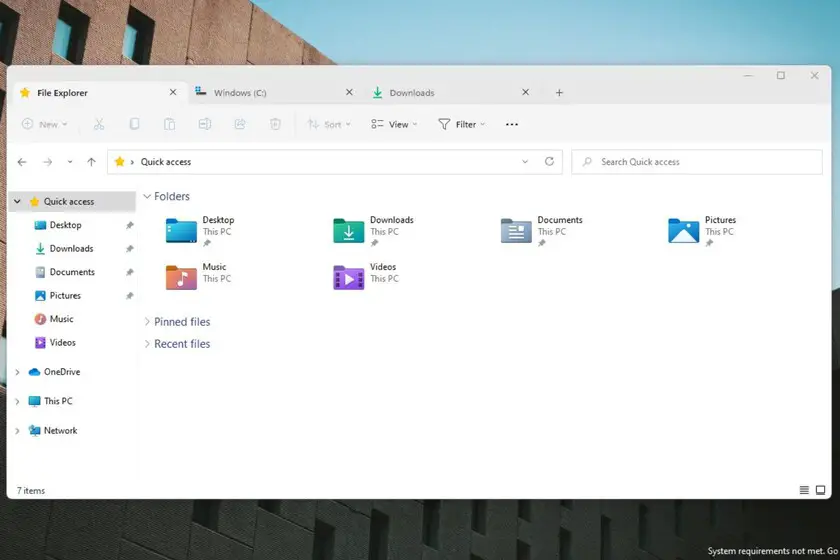Image resolution: width=840 pixels, height=560 pixels.
Task: Refresh the Quick access view
Action: (x=549, y=161)
